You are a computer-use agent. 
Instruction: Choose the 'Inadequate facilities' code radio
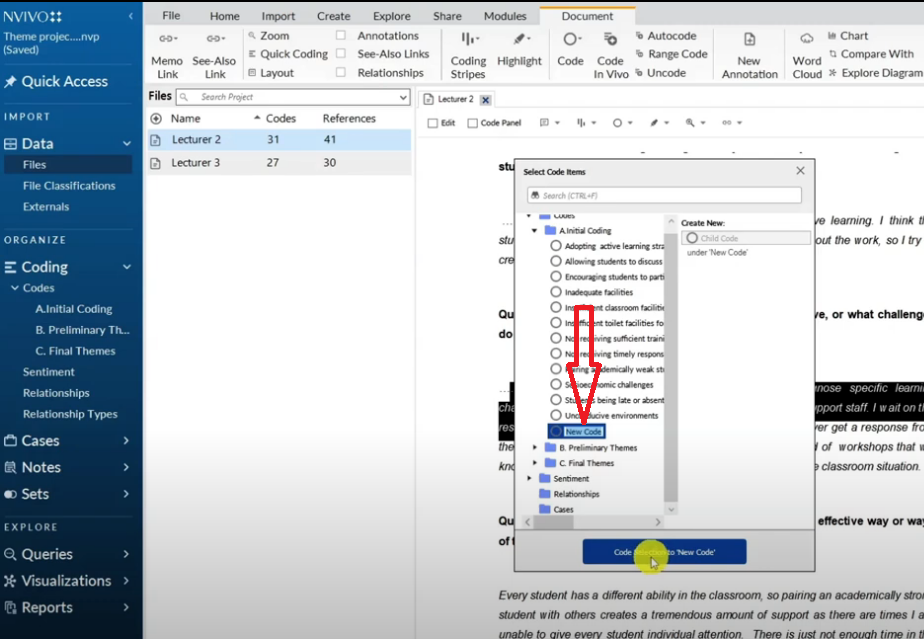click(556, 292)
